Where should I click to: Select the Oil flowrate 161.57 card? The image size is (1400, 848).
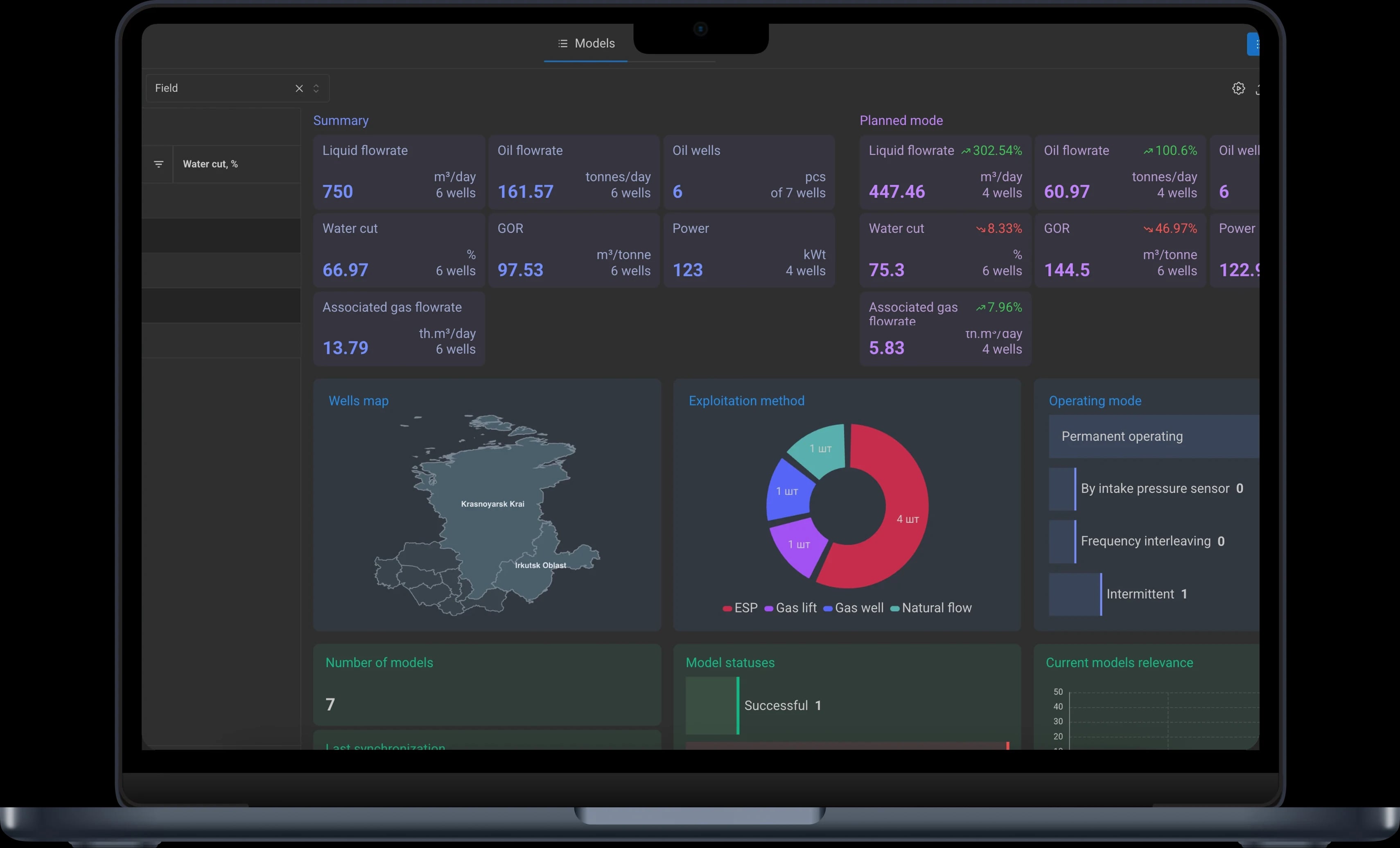click(574, 173)
